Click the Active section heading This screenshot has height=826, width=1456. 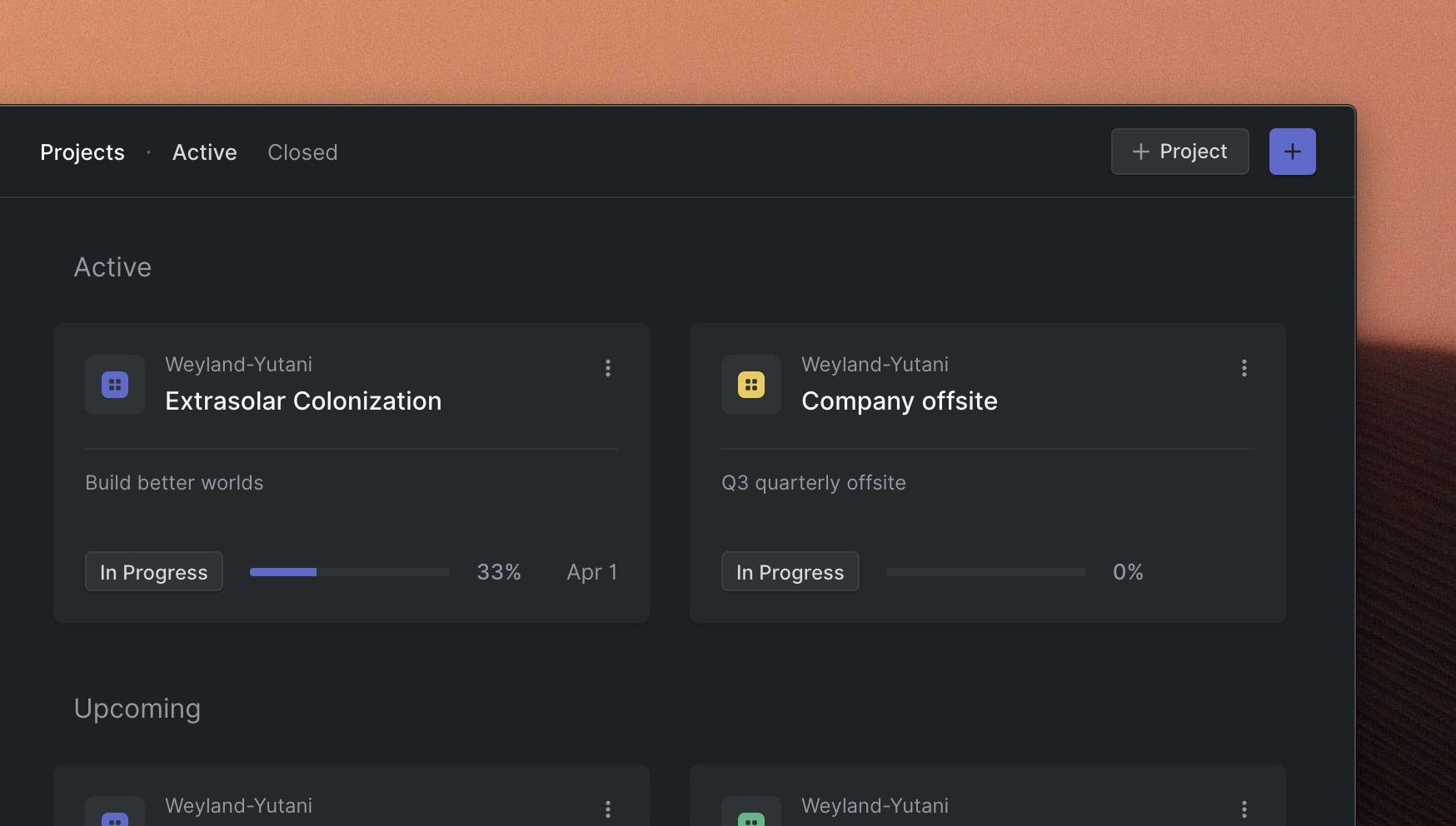click(x=112, y=267)
